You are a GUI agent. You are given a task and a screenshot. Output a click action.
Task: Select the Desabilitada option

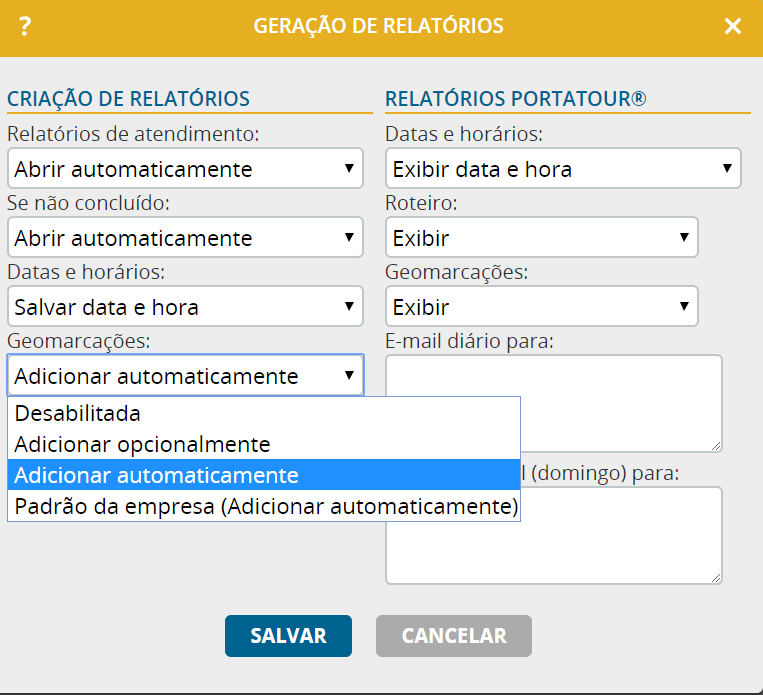click(x=264, y=413)
